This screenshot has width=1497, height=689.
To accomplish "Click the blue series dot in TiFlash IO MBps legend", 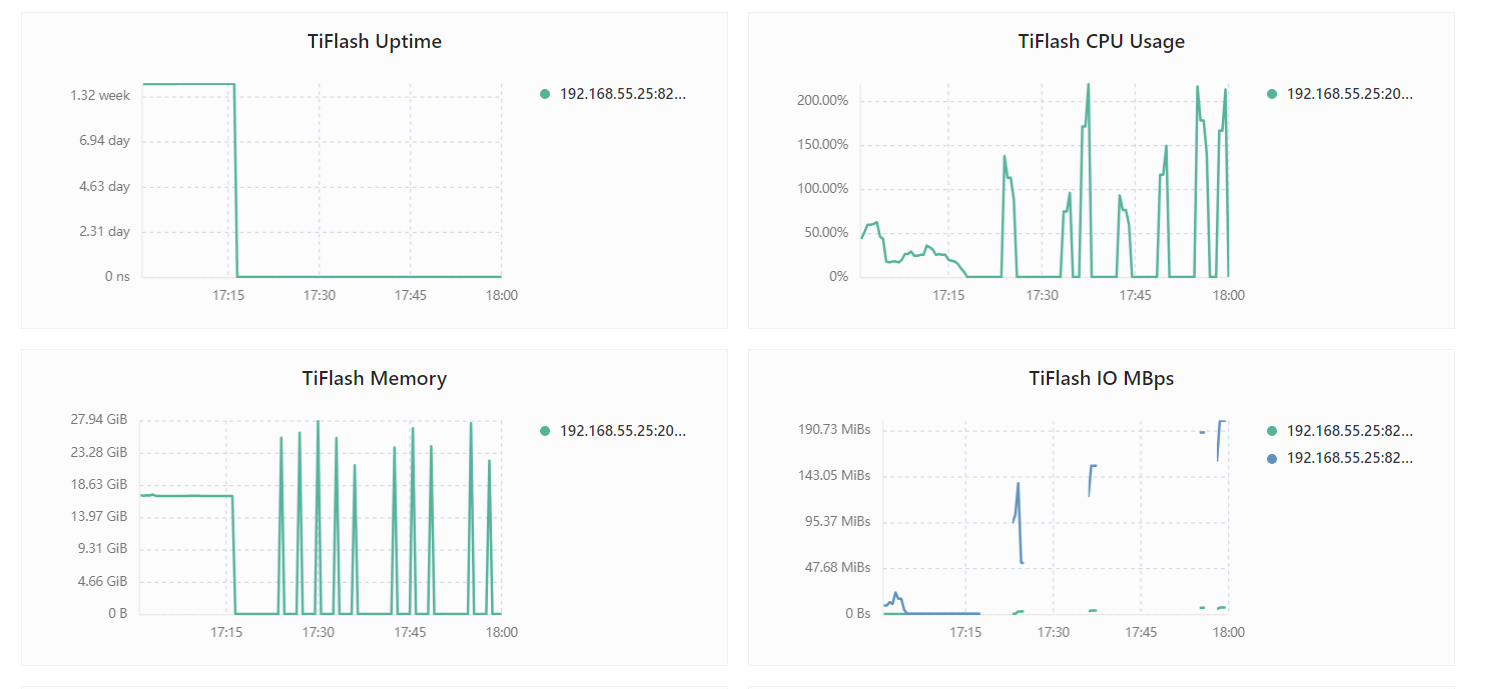I will pos(1272,458).
